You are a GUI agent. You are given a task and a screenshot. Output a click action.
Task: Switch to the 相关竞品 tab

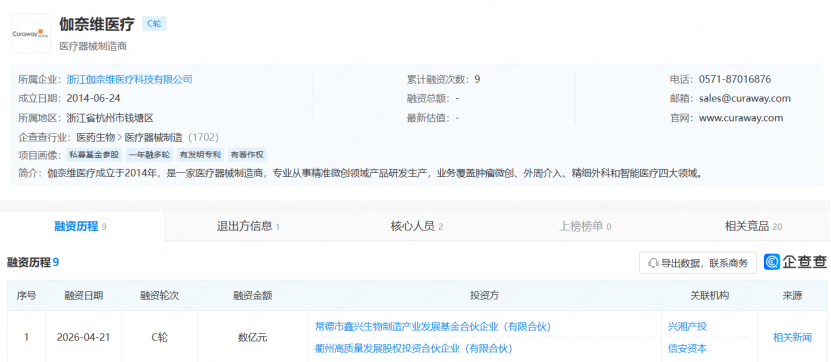[753, 226]
